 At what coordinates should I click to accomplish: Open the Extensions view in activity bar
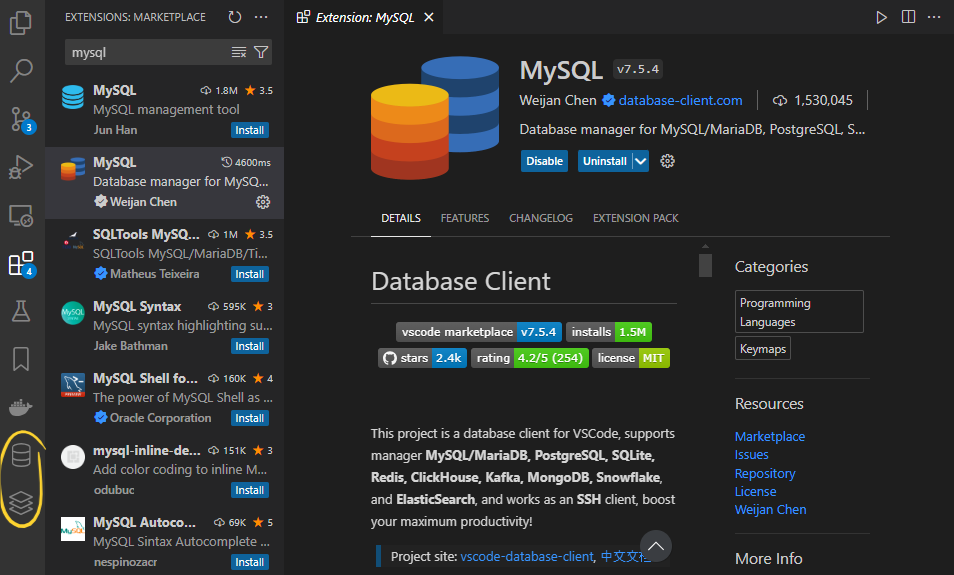point(21,263)
